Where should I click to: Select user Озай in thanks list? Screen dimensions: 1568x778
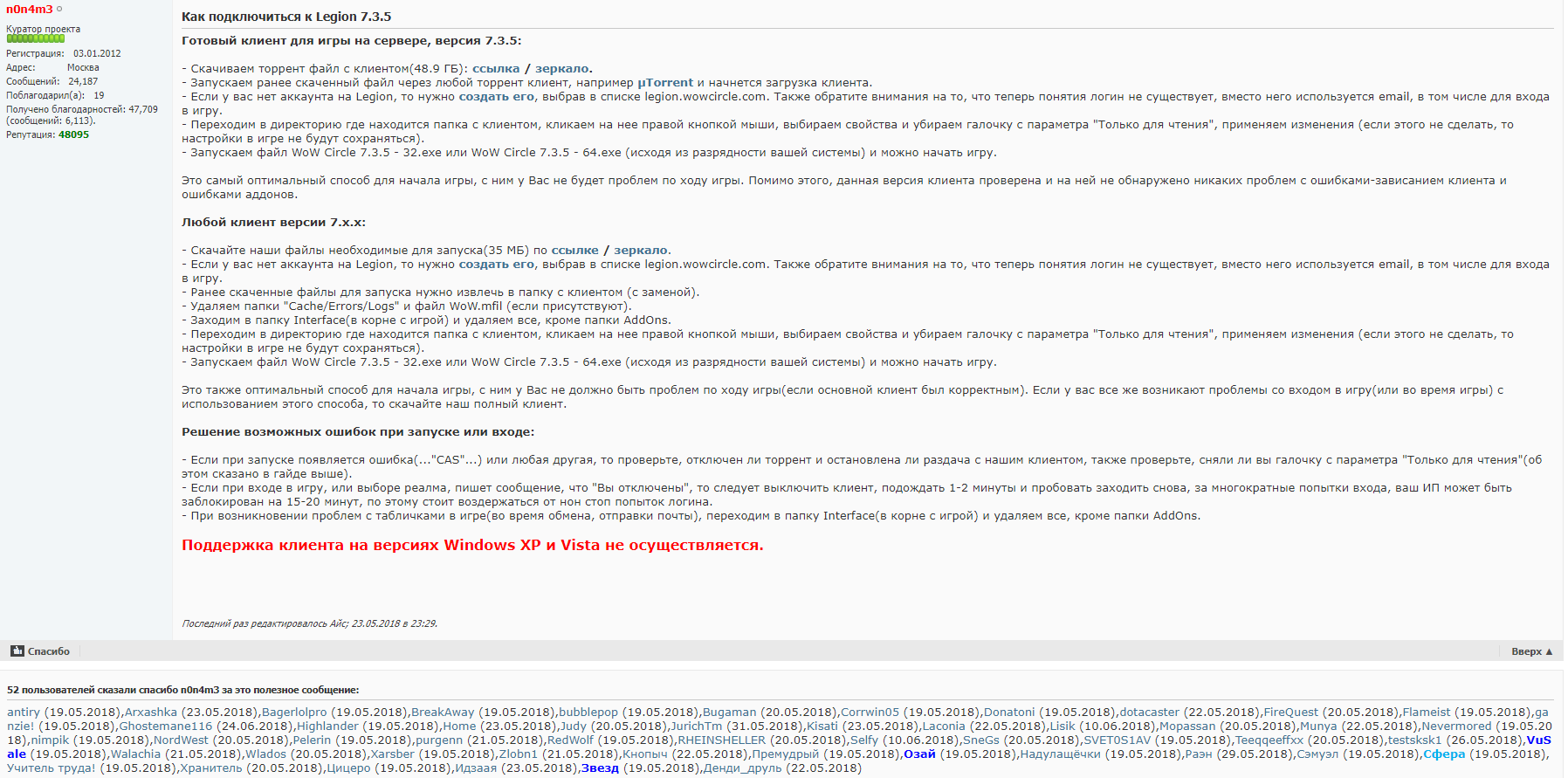(x=919, y=754)
